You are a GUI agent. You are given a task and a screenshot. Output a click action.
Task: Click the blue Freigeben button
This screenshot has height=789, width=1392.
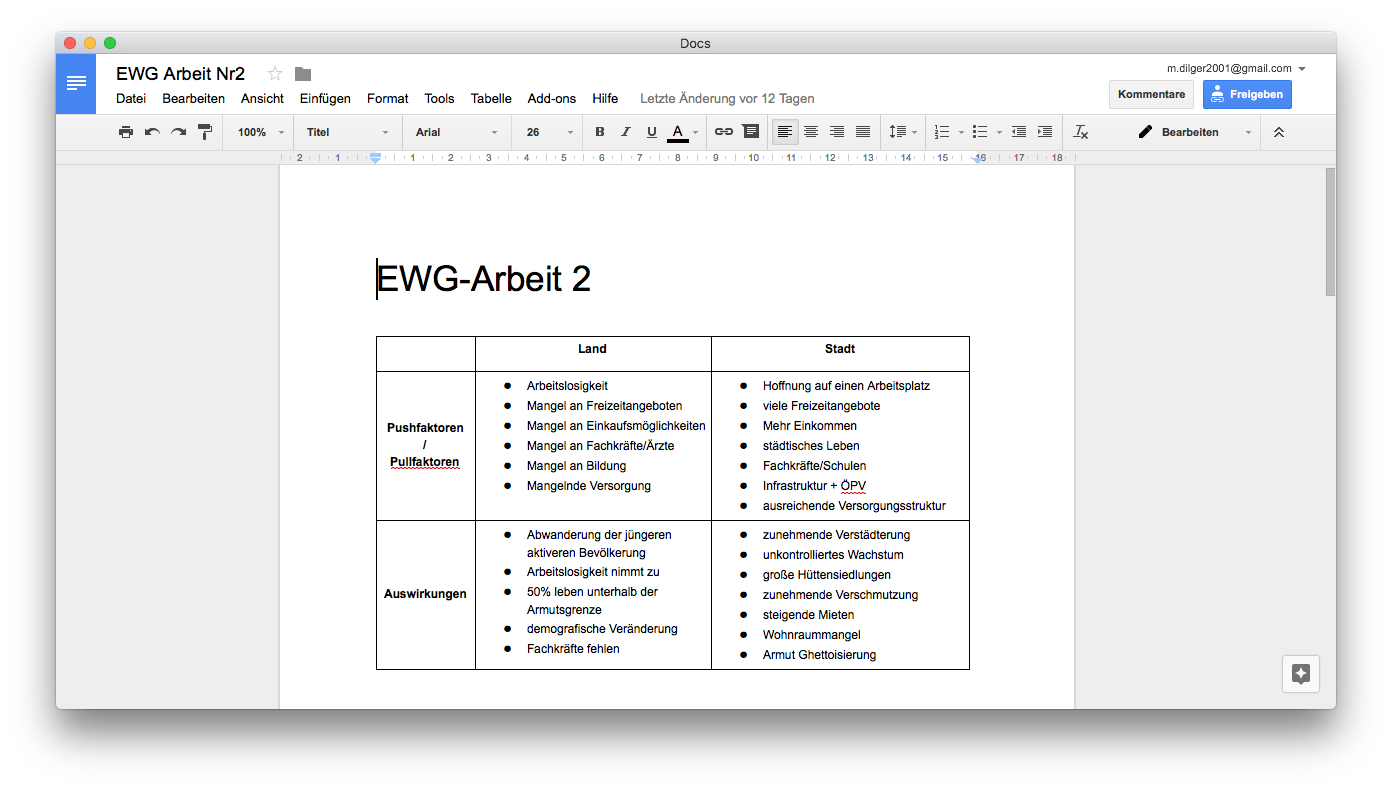pyautogui.click(x=1247, y=93)
